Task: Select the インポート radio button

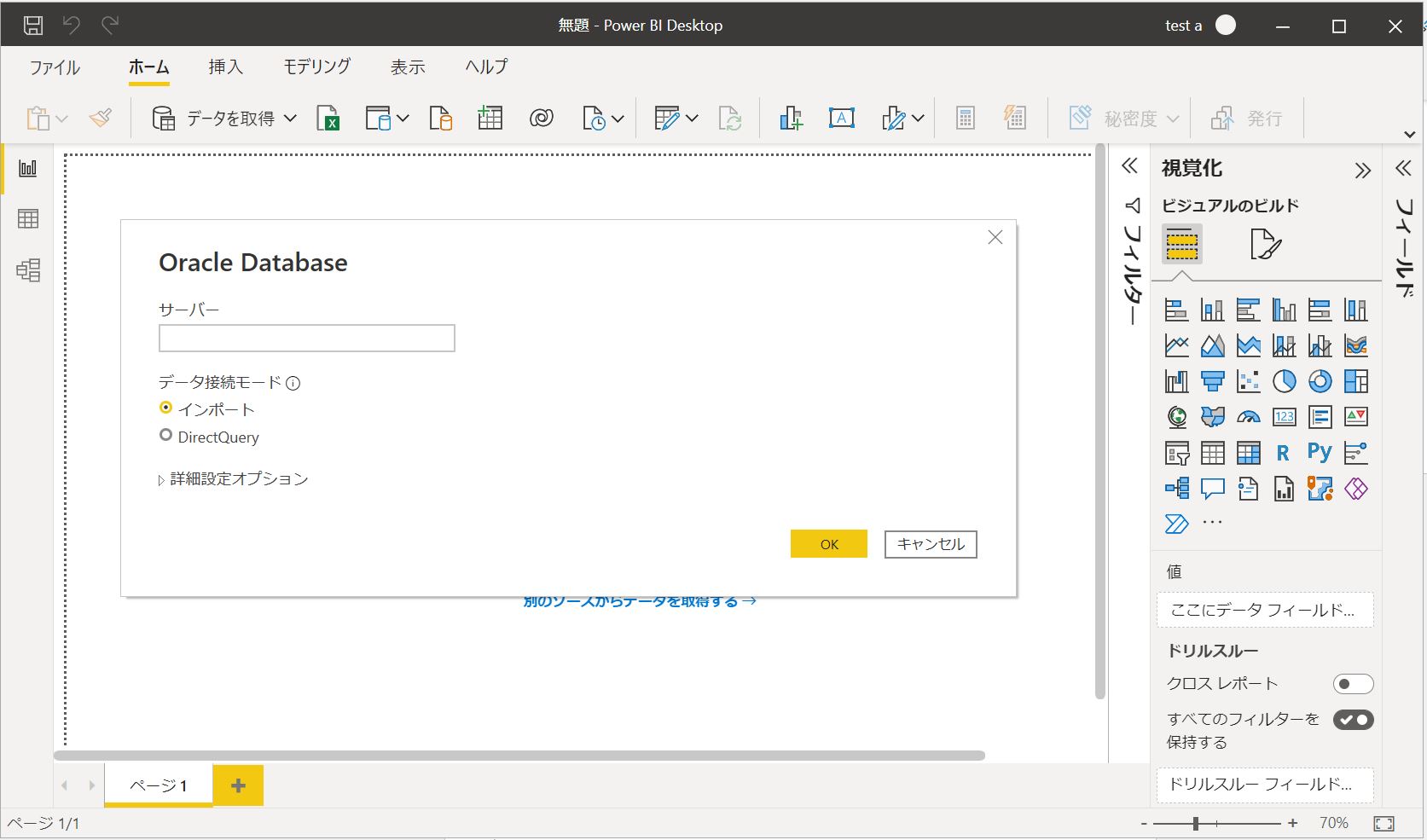Action: pos(166,408)
